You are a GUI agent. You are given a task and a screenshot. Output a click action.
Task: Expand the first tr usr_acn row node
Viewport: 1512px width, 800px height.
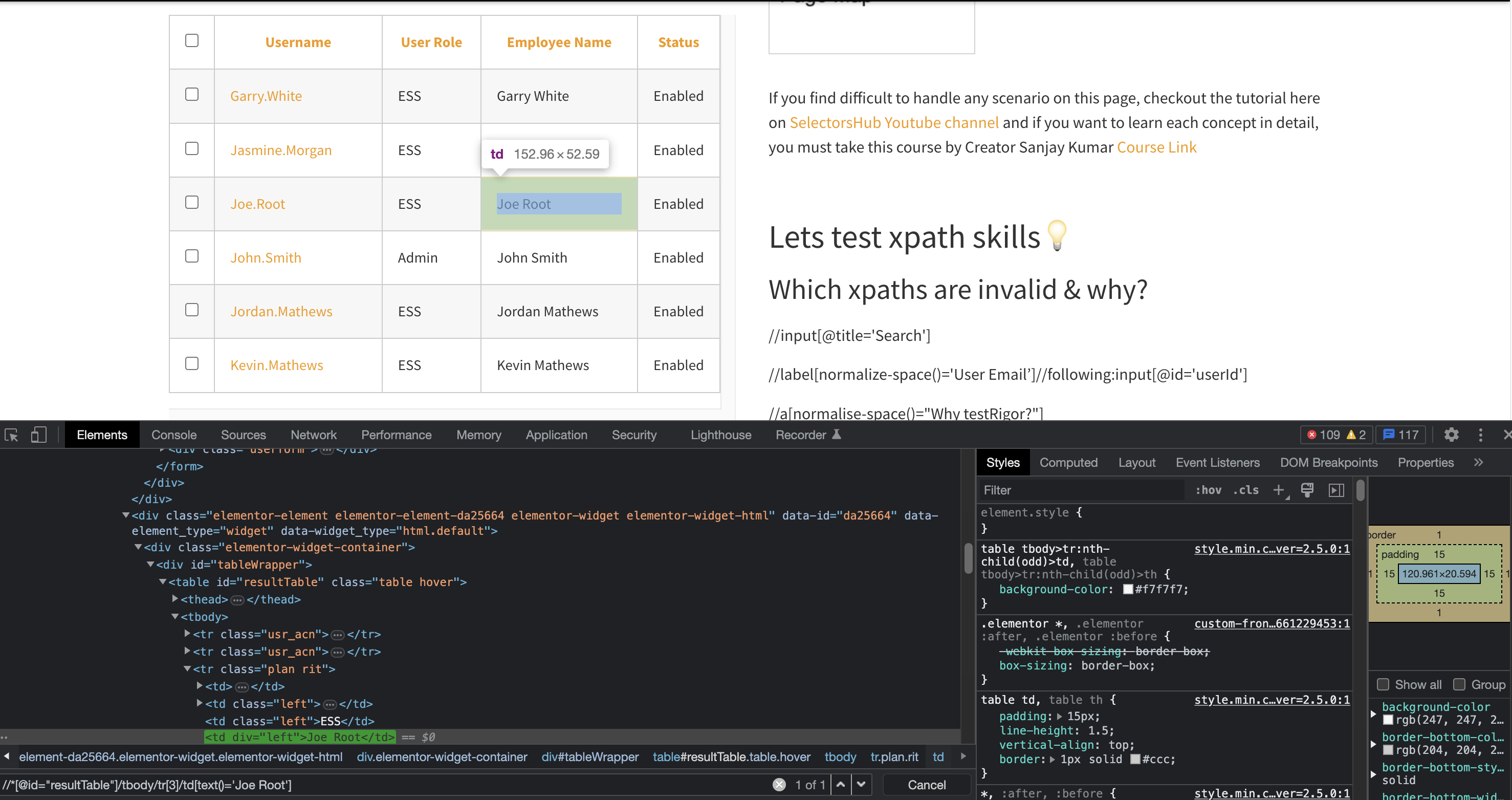pos(187,634)
